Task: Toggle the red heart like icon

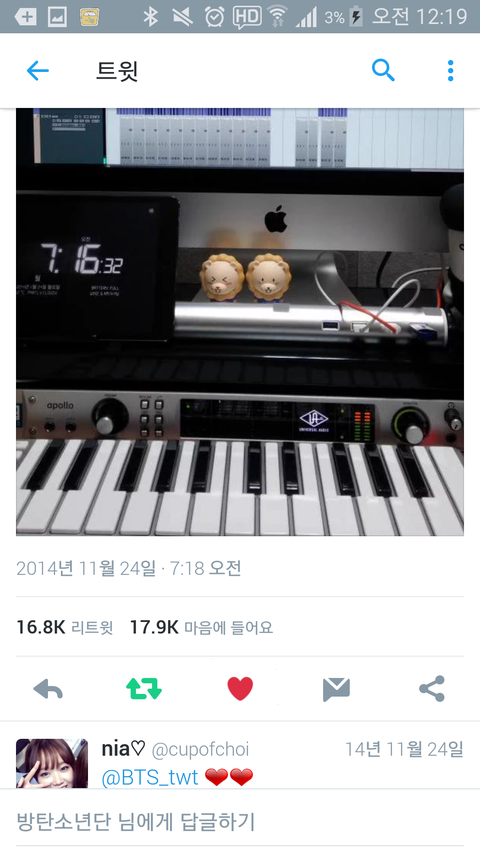Action: (240, 689)
